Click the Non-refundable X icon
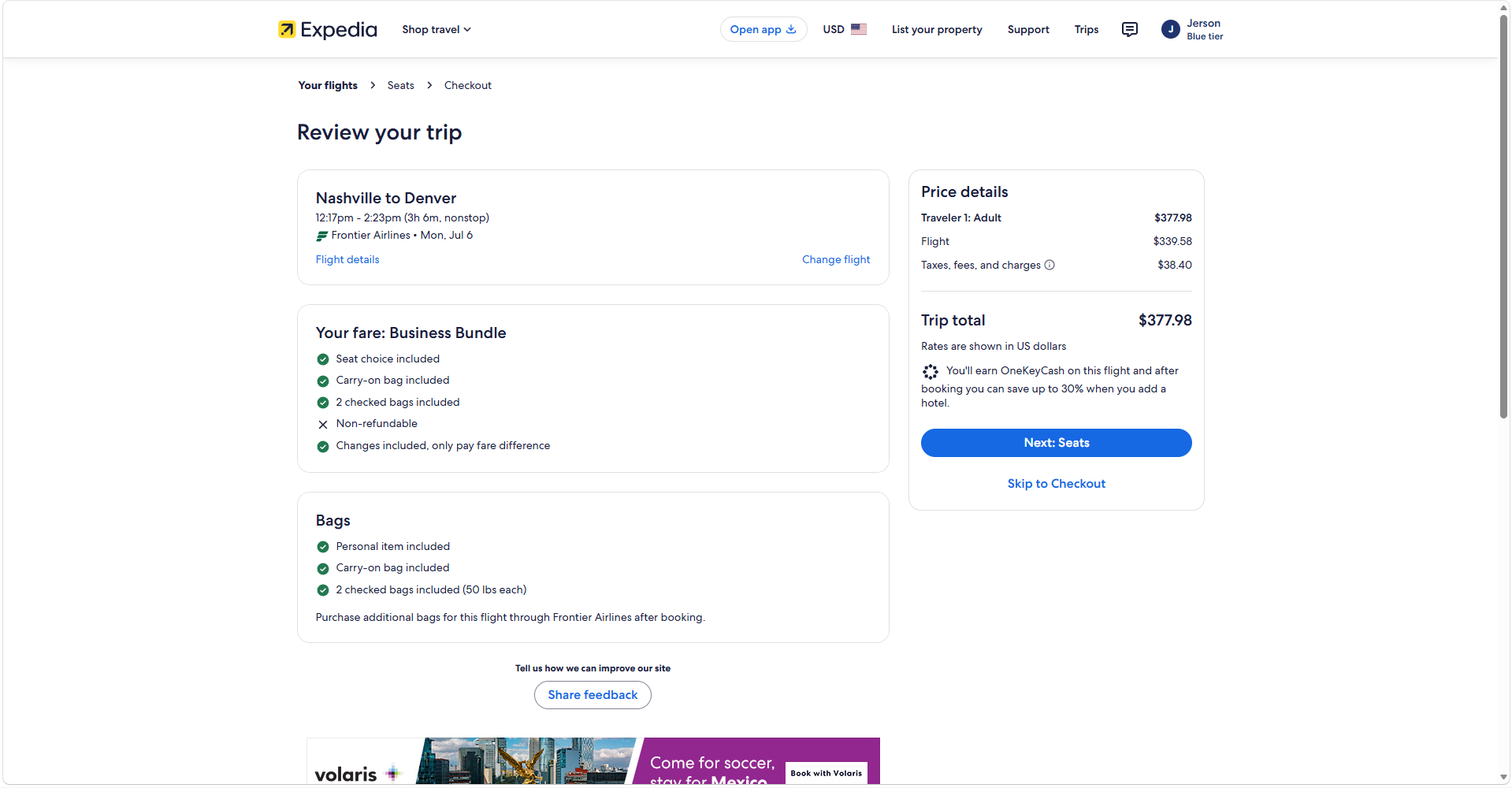 pyautogui.click(x=323, y=424)
